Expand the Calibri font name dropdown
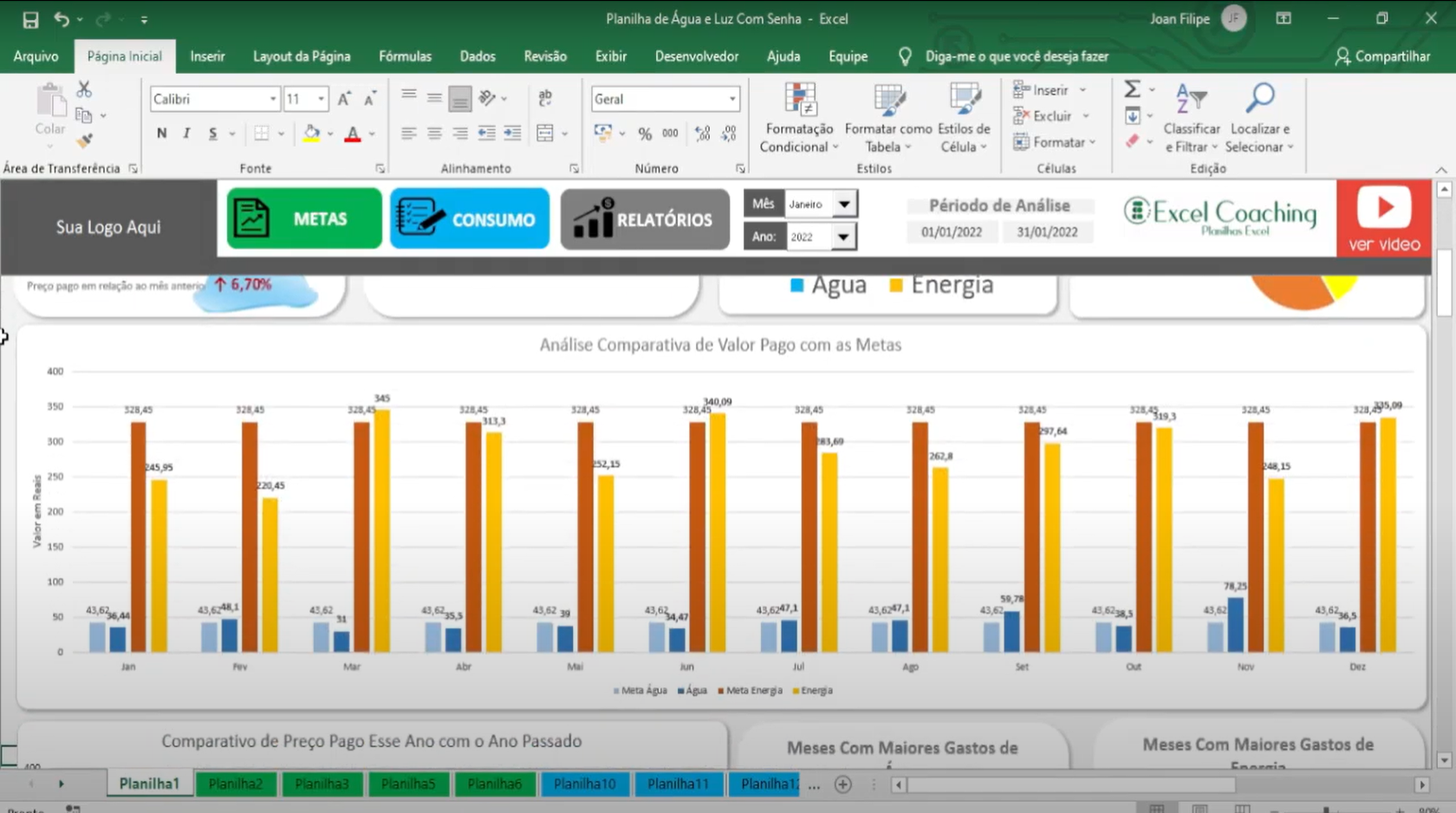This screenshot has height=813, width=1456. point(273,99)
